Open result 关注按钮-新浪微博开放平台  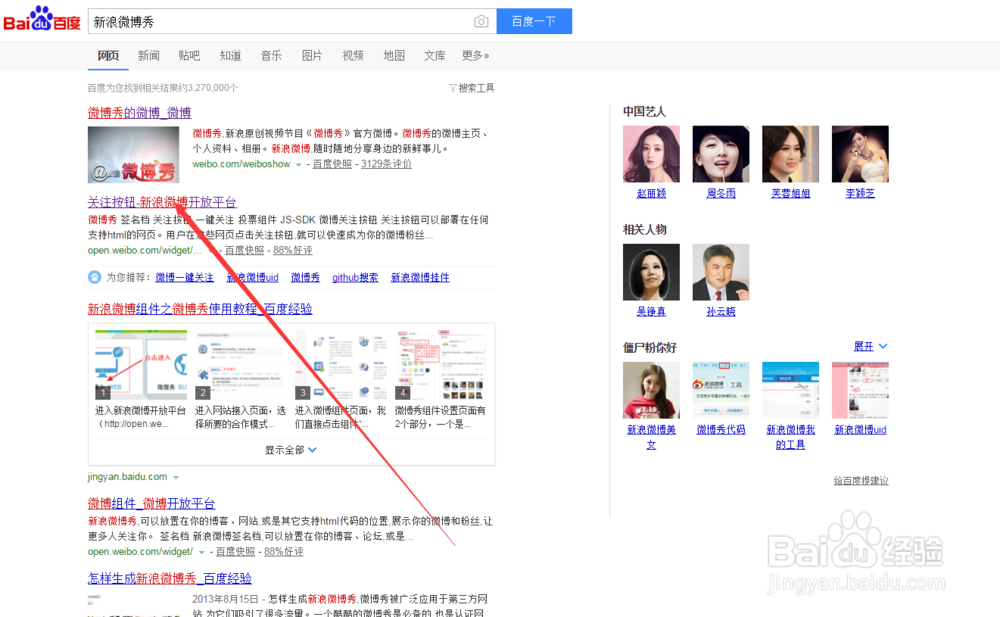point(162,202)
